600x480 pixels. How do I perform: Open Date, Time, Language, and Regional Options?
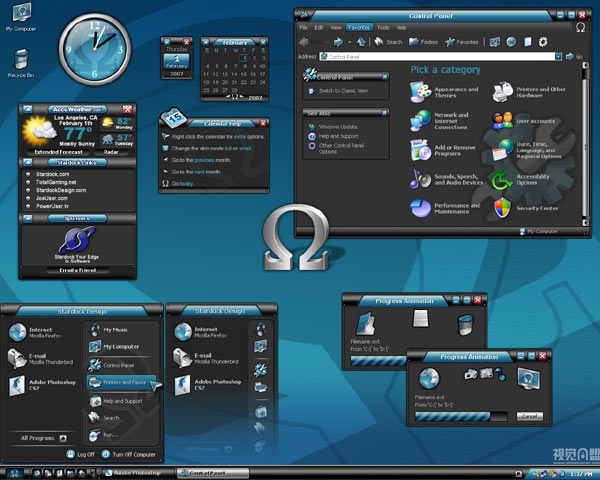point(527,150)
